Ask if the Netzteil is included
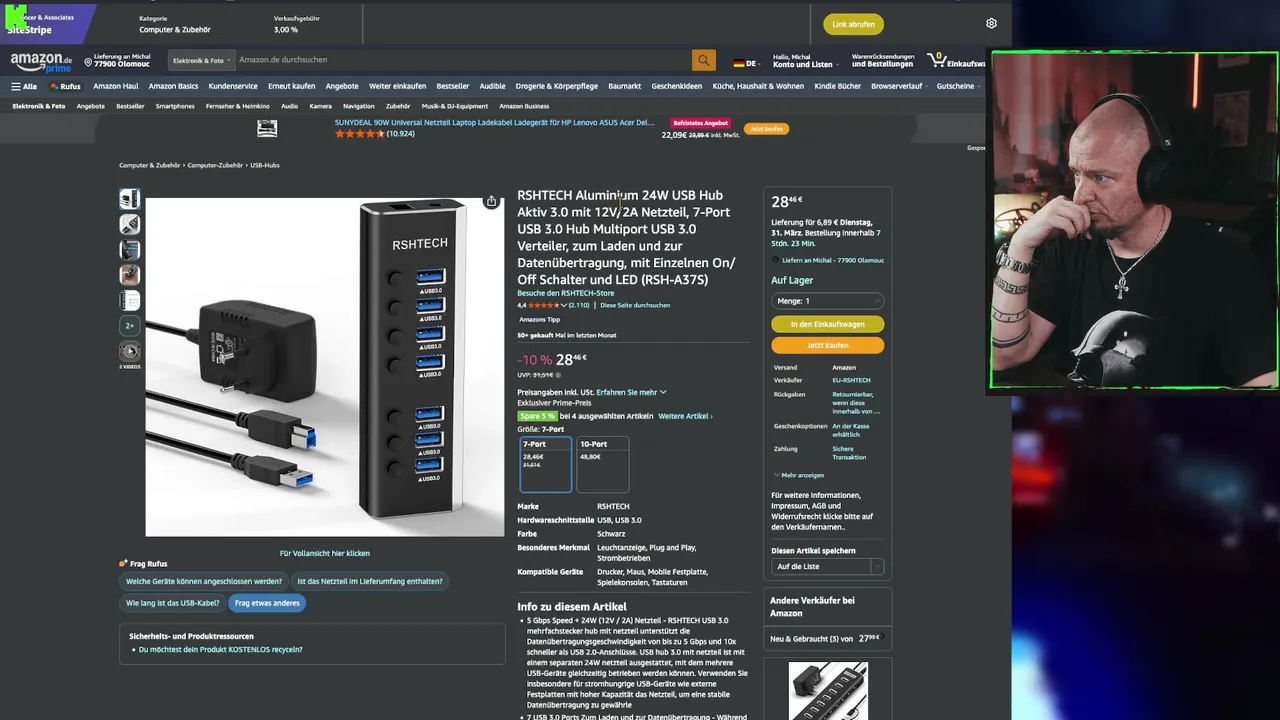1280x720 pixels. click(369, 581)
